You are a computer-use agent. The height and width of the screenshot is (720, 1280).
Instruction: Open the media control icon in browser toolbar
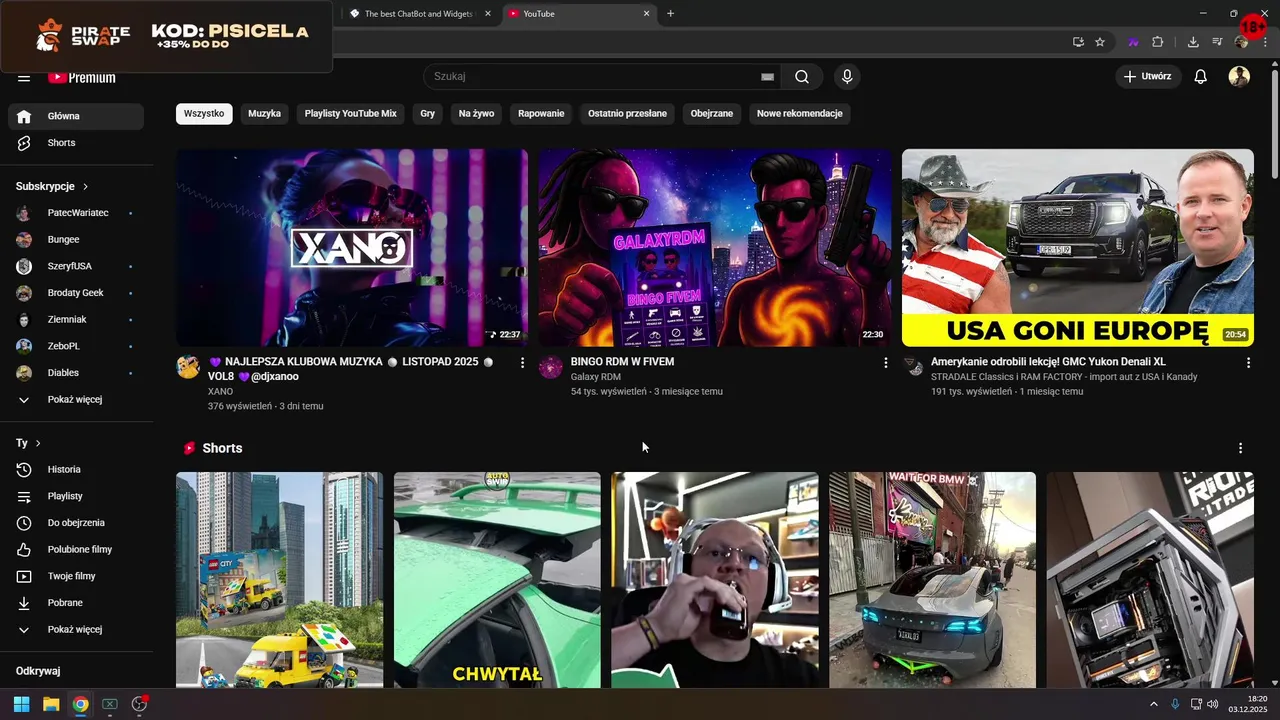1217,42
